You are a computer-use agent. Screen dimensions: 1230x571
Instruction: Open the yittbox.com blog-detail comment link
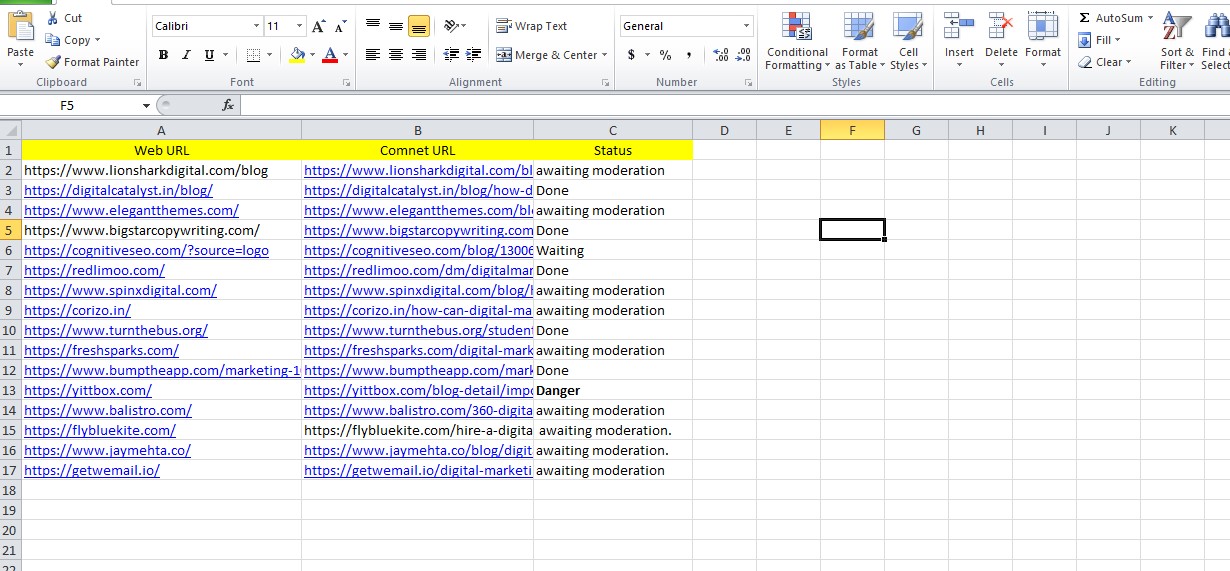click(418, 390)
